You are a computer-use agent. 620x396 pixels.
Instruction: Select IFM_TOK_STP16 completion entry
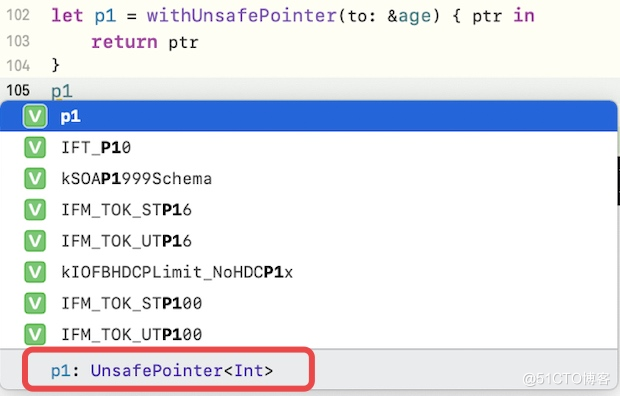pos(308,210)
